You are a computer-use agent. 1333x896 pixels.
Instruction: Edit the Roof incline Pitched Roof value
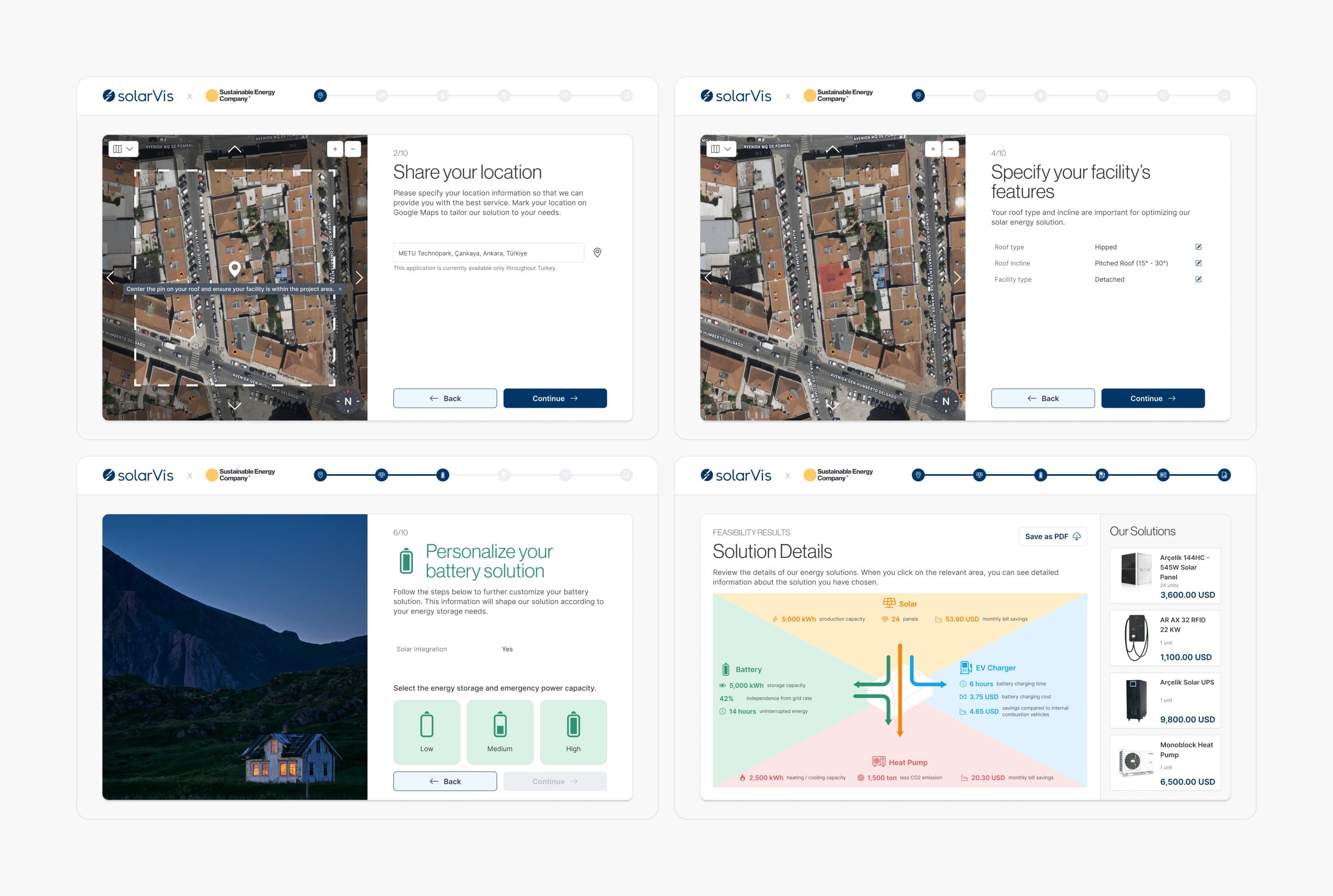click(x=1198, y=263)
